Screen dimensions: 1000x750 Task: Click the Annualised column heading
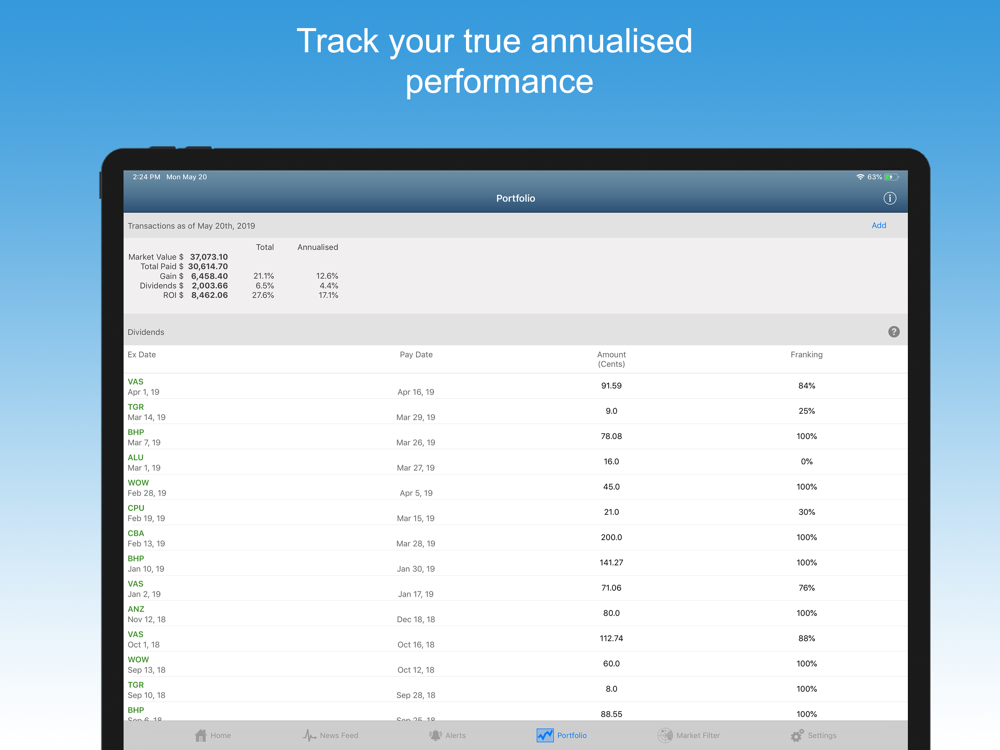[x=318, y=247]
